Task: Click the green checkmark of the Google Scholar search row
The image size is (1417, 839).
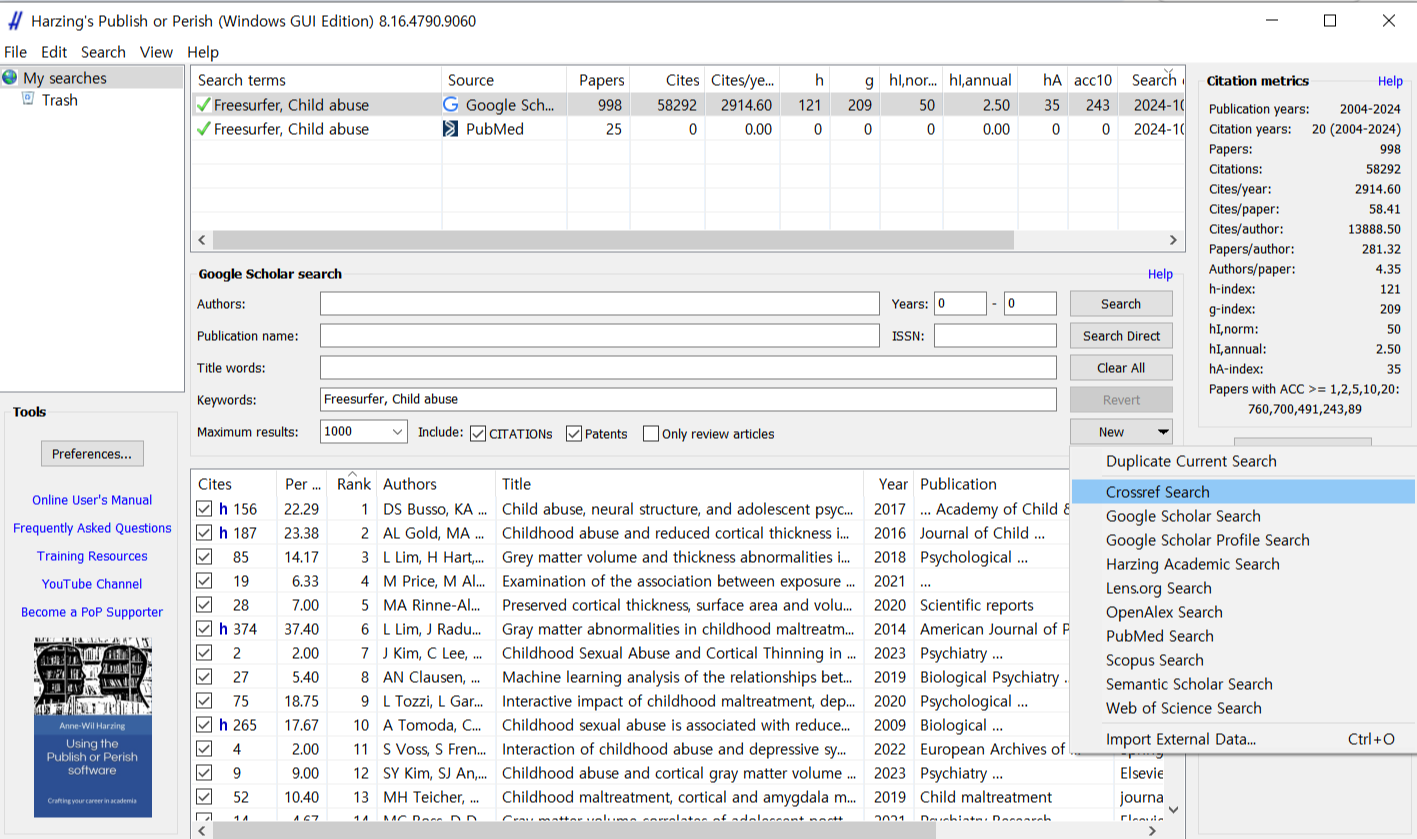Action: point(204,105)
